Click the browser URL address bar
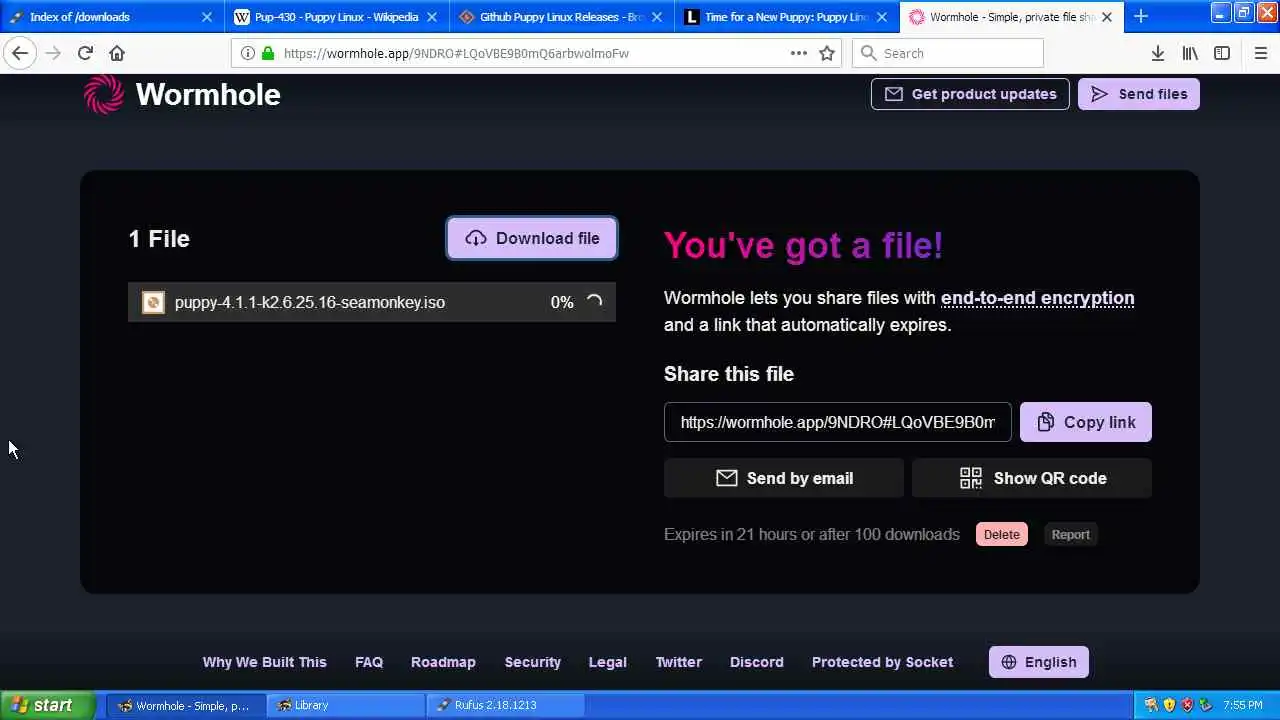The height and width of the screenshot is (720, 1280). (x=534, y=53)
